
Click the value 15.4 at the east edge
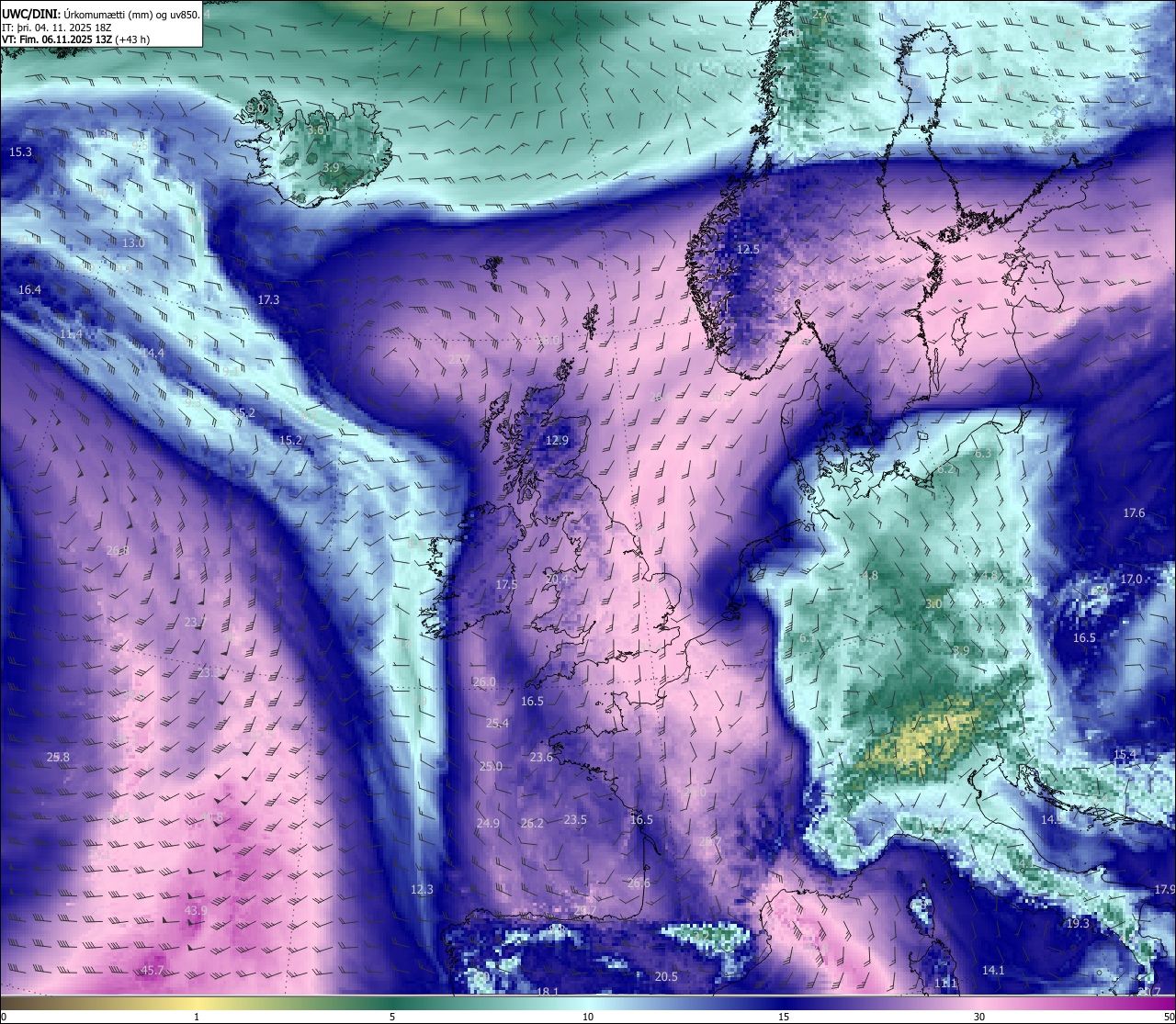pyautogui.click(x=1125, y=754)
